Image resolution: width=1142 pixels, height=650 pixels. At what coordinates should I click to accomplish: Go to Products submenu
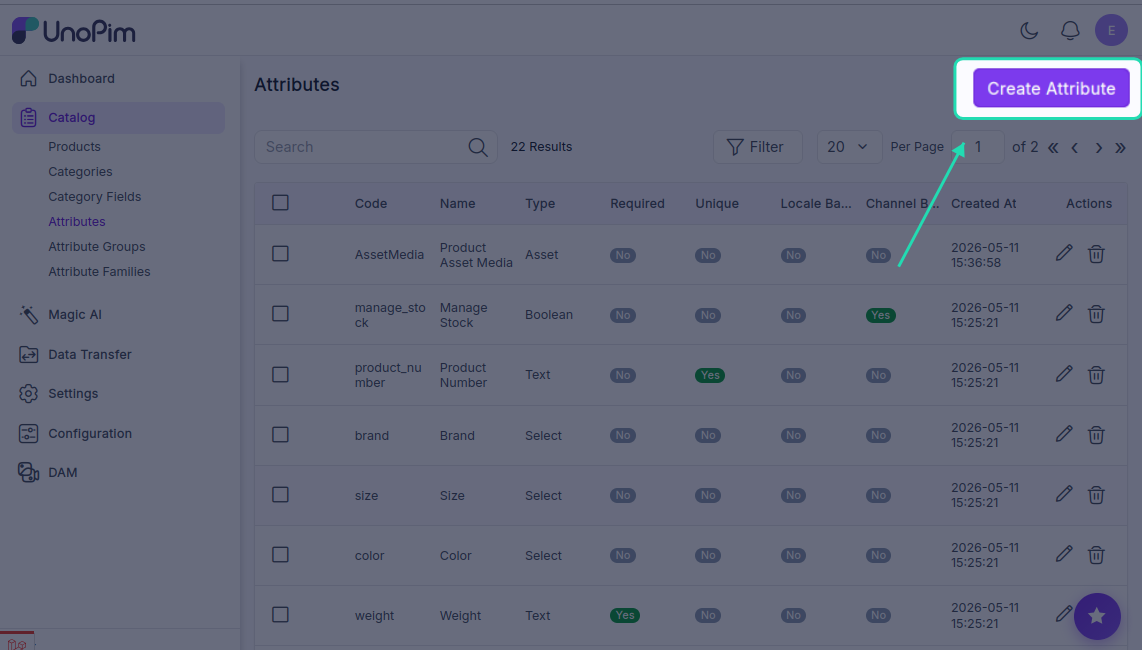74,146
